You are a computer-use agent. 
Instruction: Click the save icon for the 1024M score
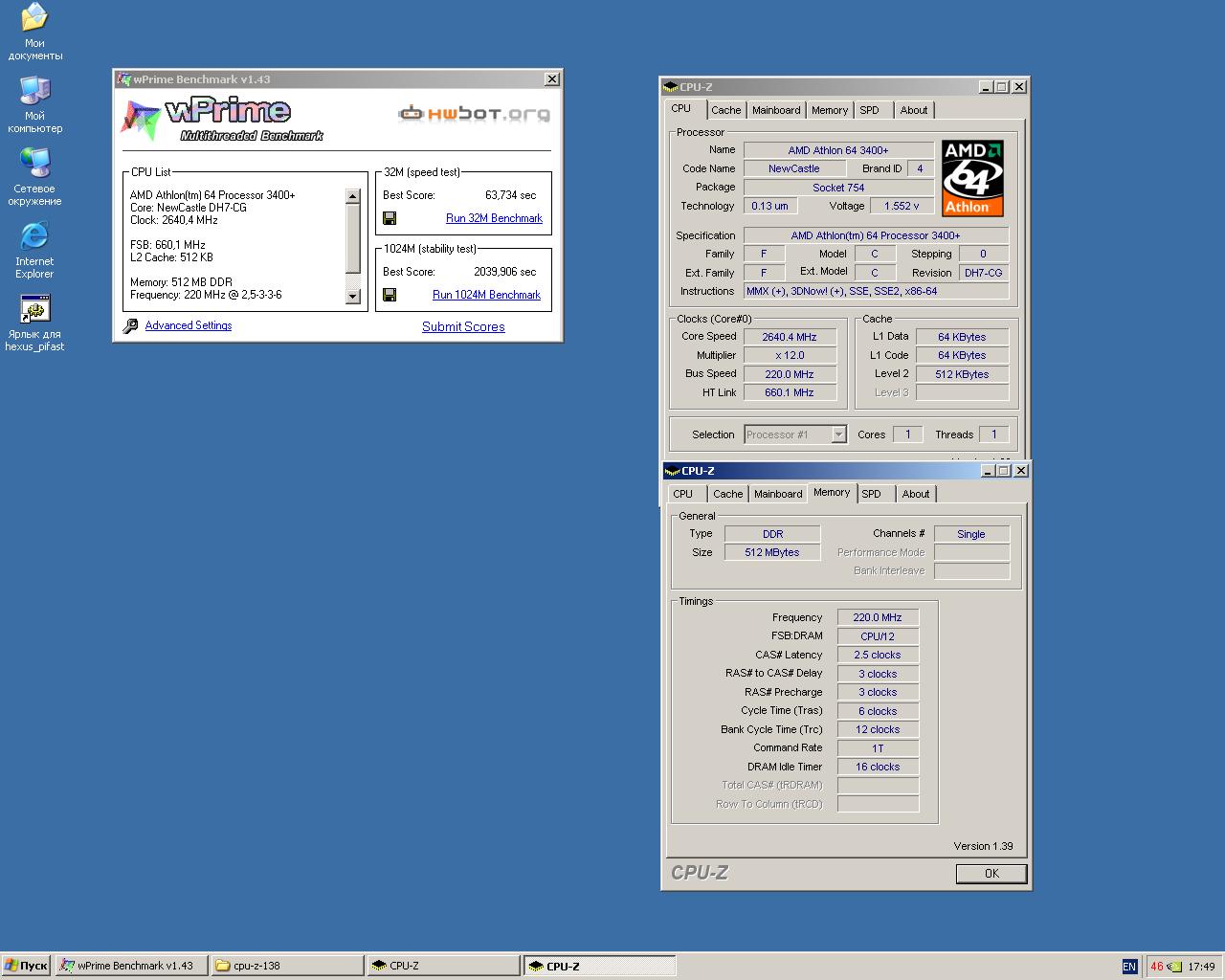point(390,295)
